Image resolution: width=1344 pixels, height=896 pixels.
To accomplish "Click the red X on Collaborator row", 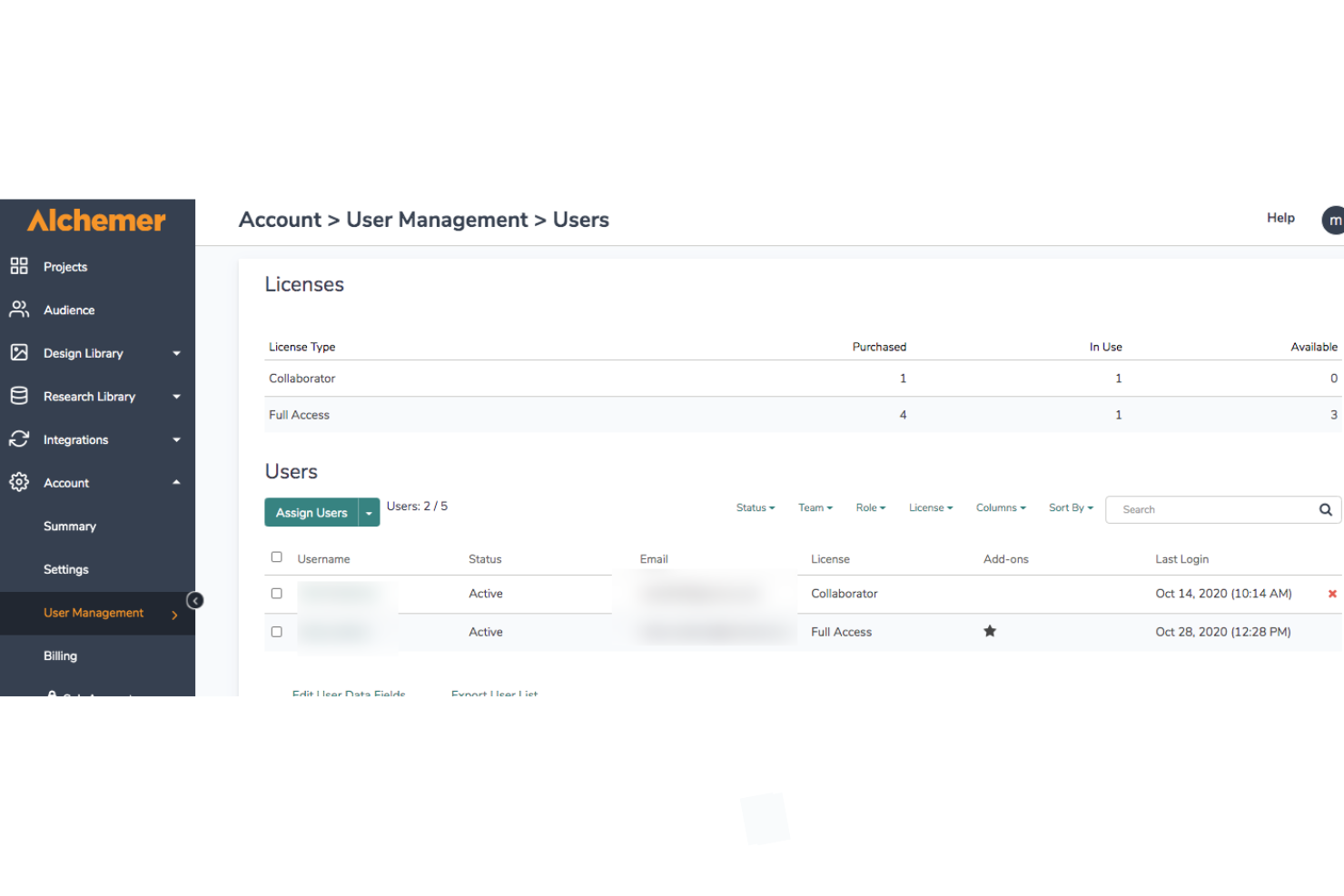I will point(1332,594).
